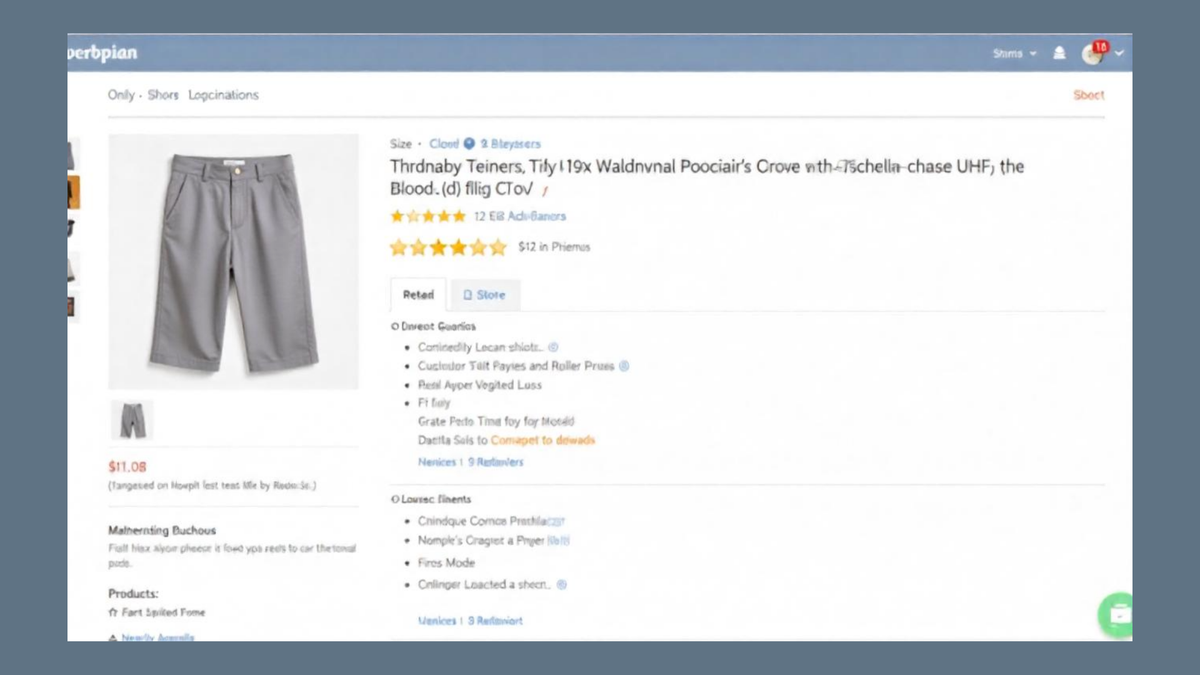Open the Comapet to ddwads link
Image resolution: width=1200 pixels, height=675 pixels.
tap(543, 440)
